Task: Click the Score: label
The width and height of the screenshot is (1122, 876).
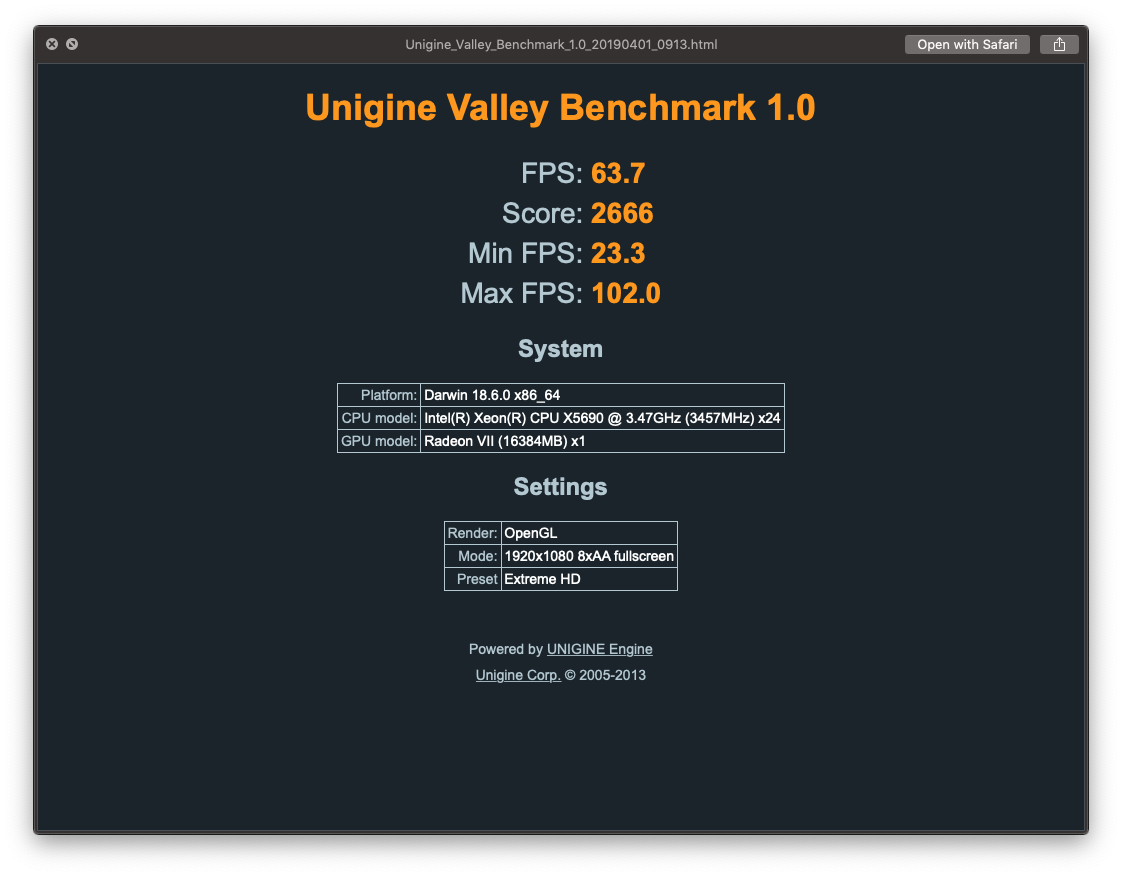Action: (542, 213)
